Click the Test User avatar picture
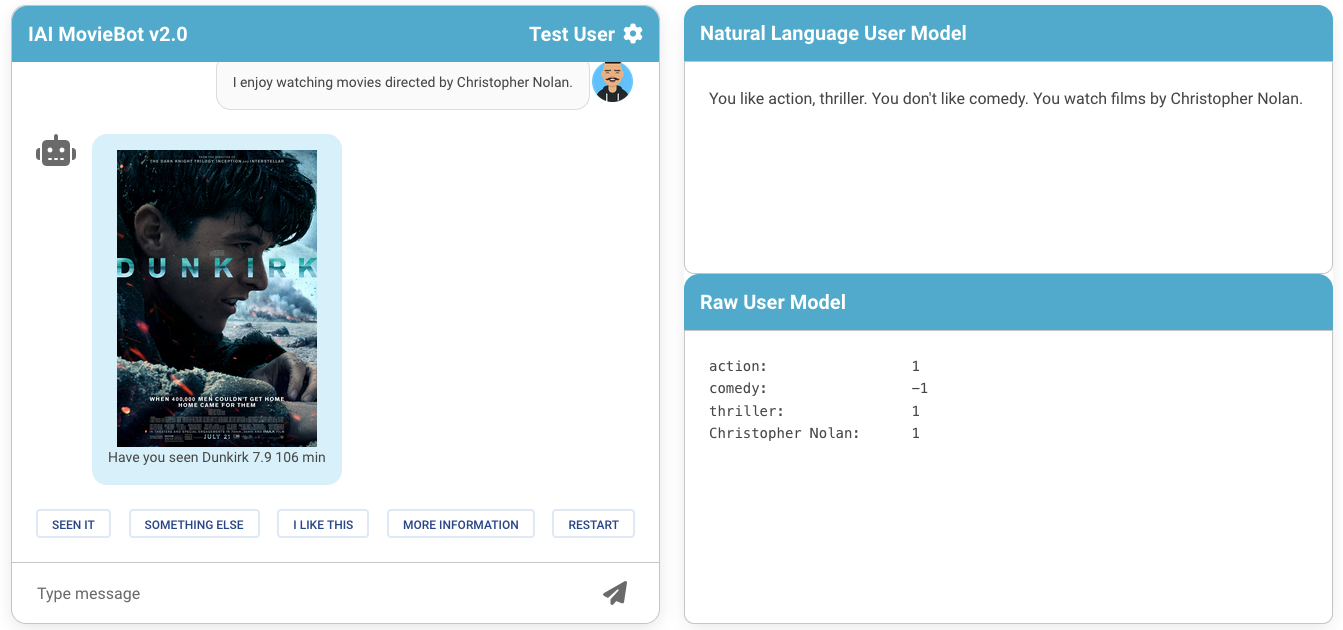 [x=612, y=82]
